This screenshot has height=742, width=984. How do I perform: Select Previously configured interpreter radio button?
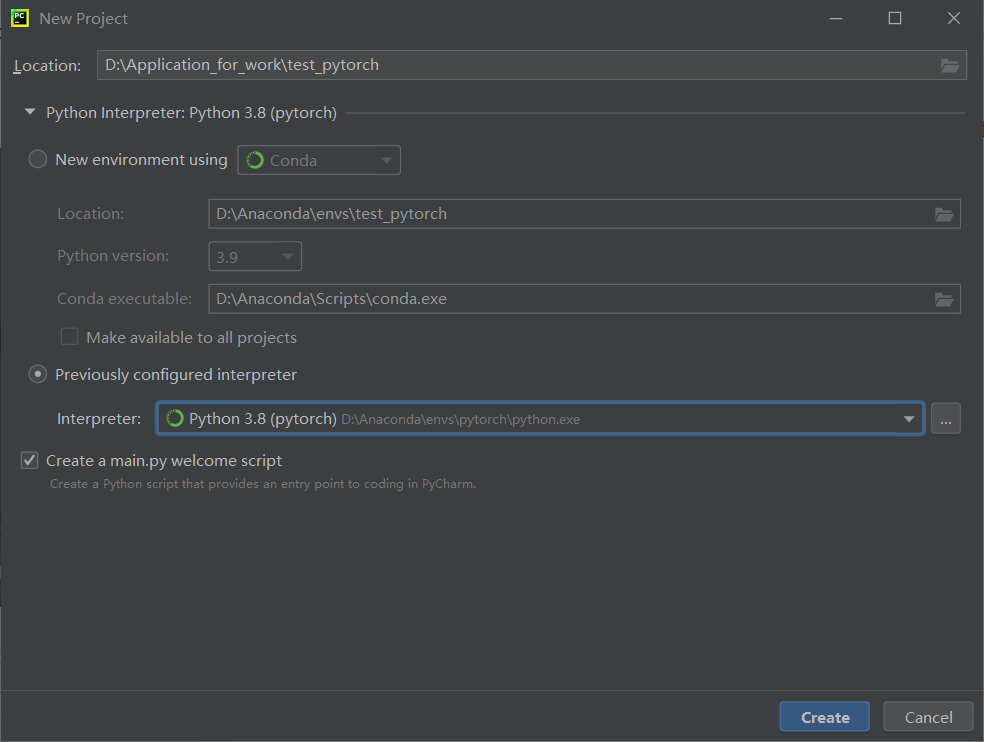[x=38, y=374]
